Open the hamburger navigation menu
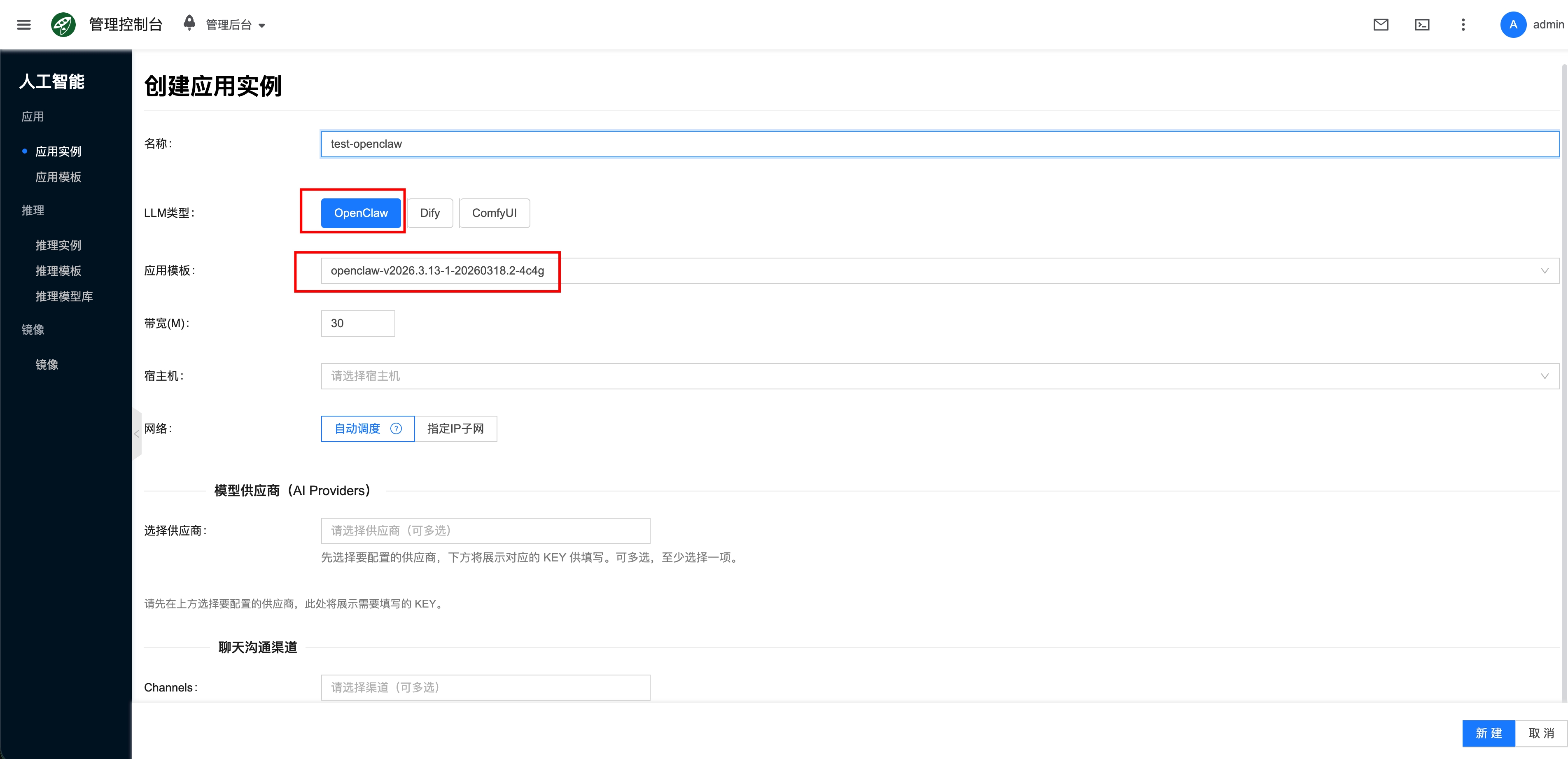1568x759 pixels. (24, 25)
